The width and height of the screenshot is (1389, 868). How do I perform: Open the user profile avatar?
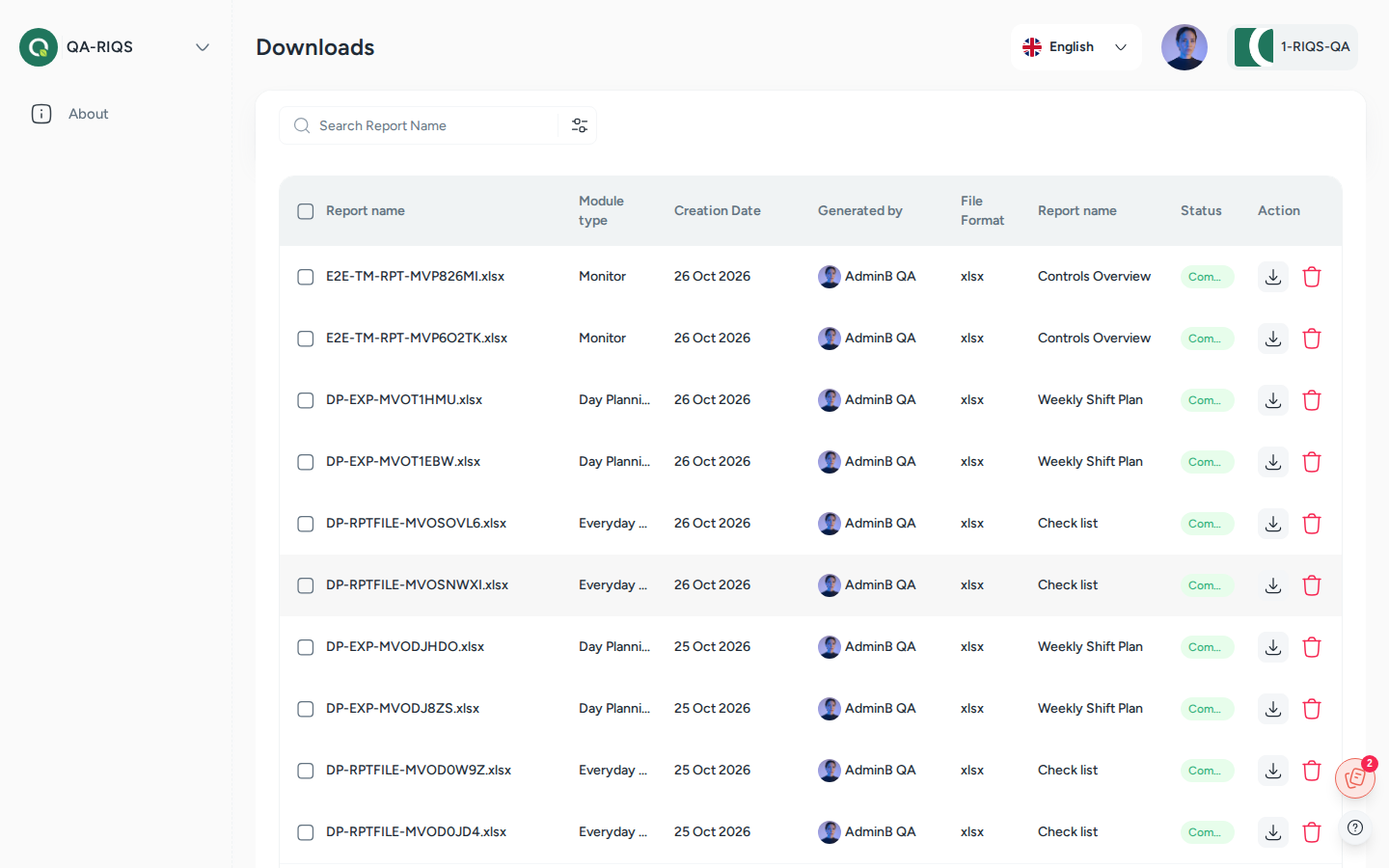tap(1185, 47)
